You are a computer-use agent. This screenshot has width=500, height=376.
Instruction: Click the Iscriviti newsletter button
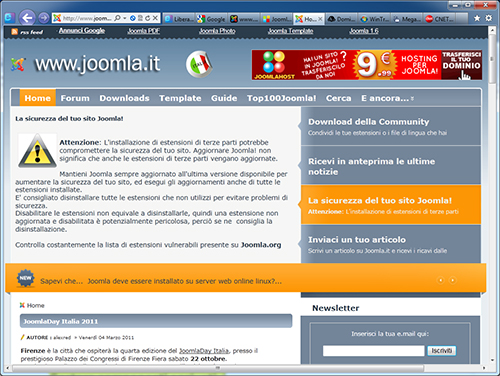tap(442, 351)
